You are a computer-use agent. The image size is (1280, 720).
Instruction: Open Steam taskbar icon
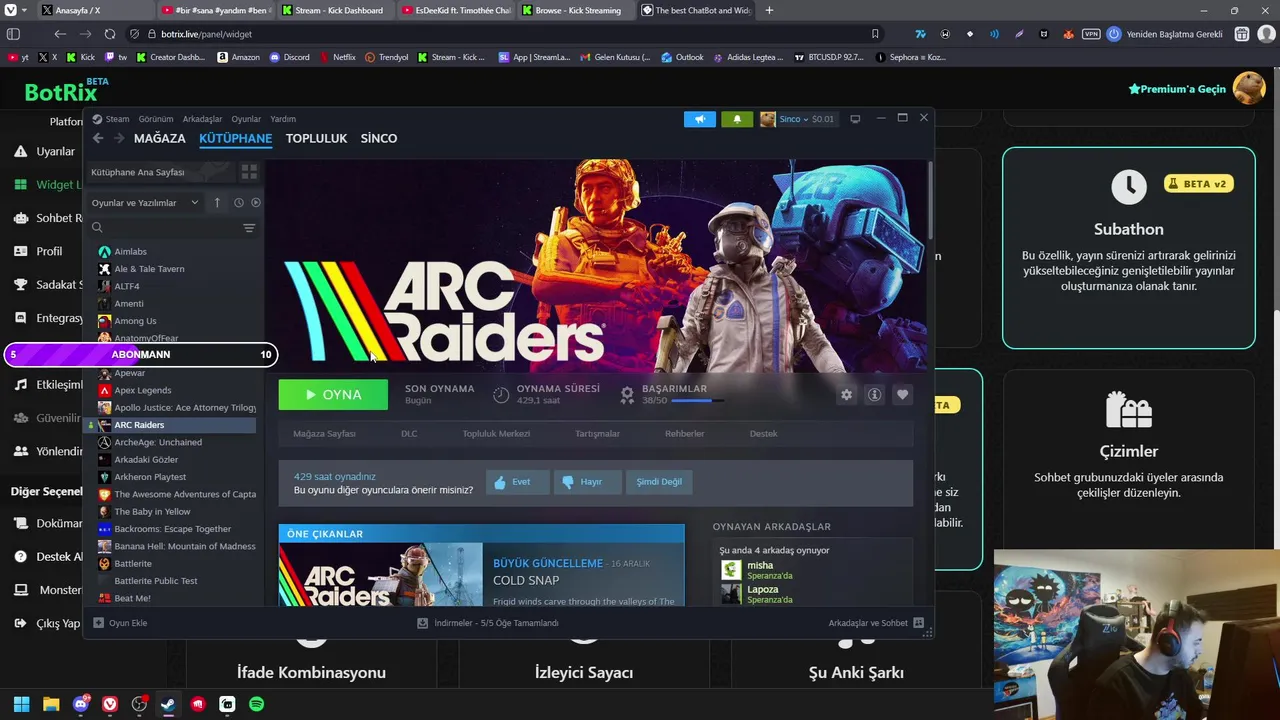tap(168, 704)
